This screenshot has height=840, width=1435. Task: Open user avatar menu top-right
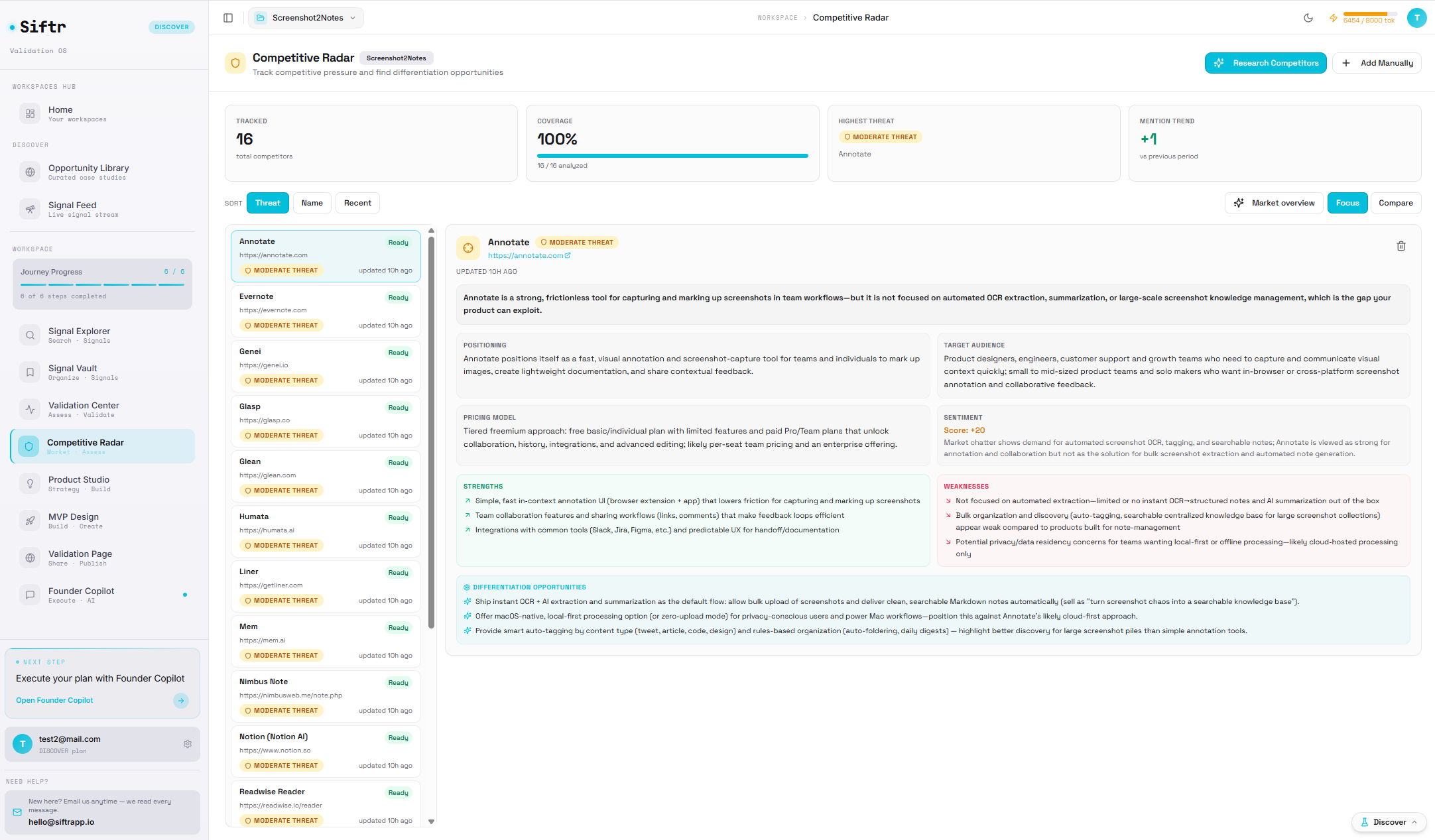click(1416, 18)
